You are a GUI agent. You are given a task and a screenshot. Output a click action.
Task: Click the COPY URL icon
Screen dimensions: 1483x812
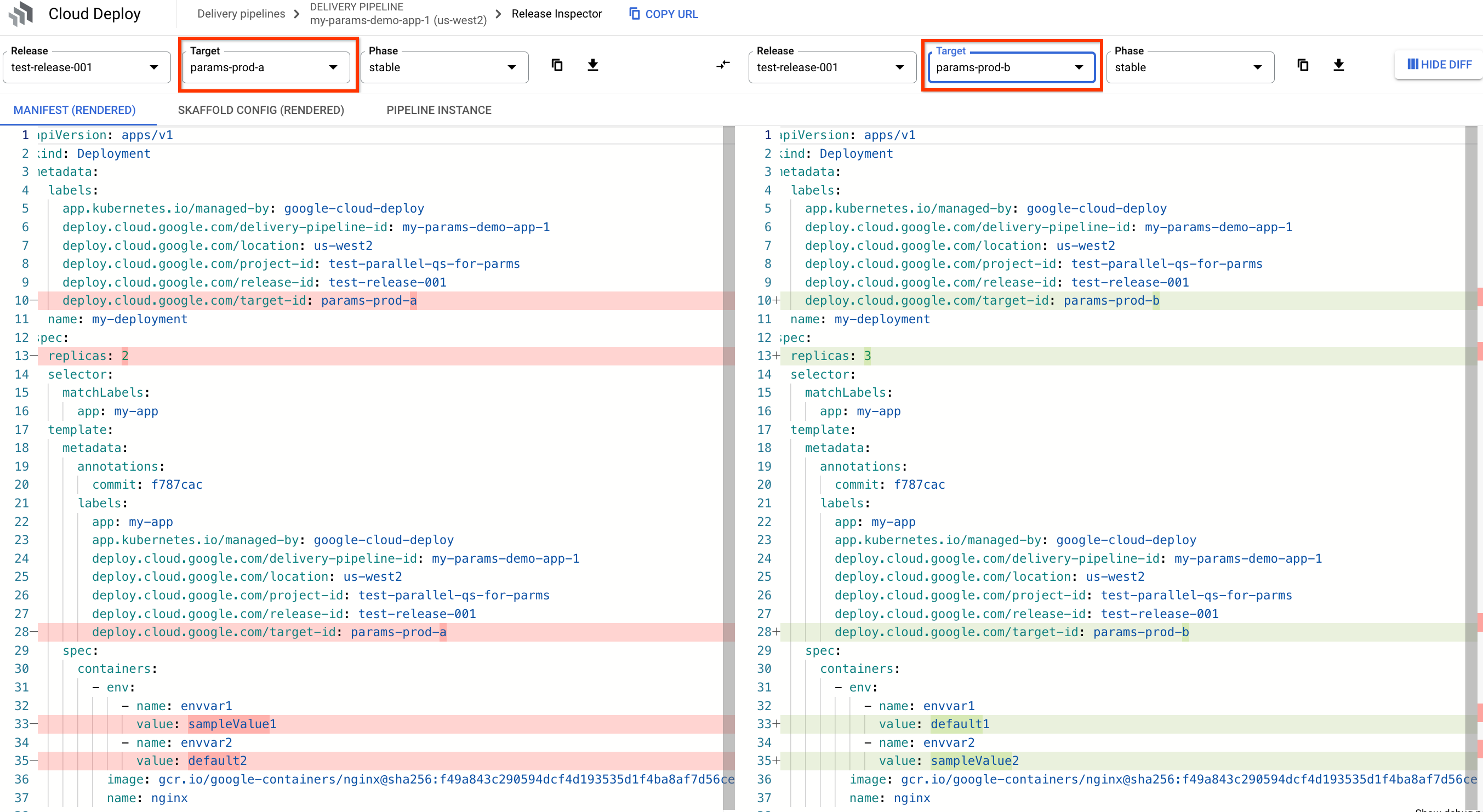coord(633,13)
